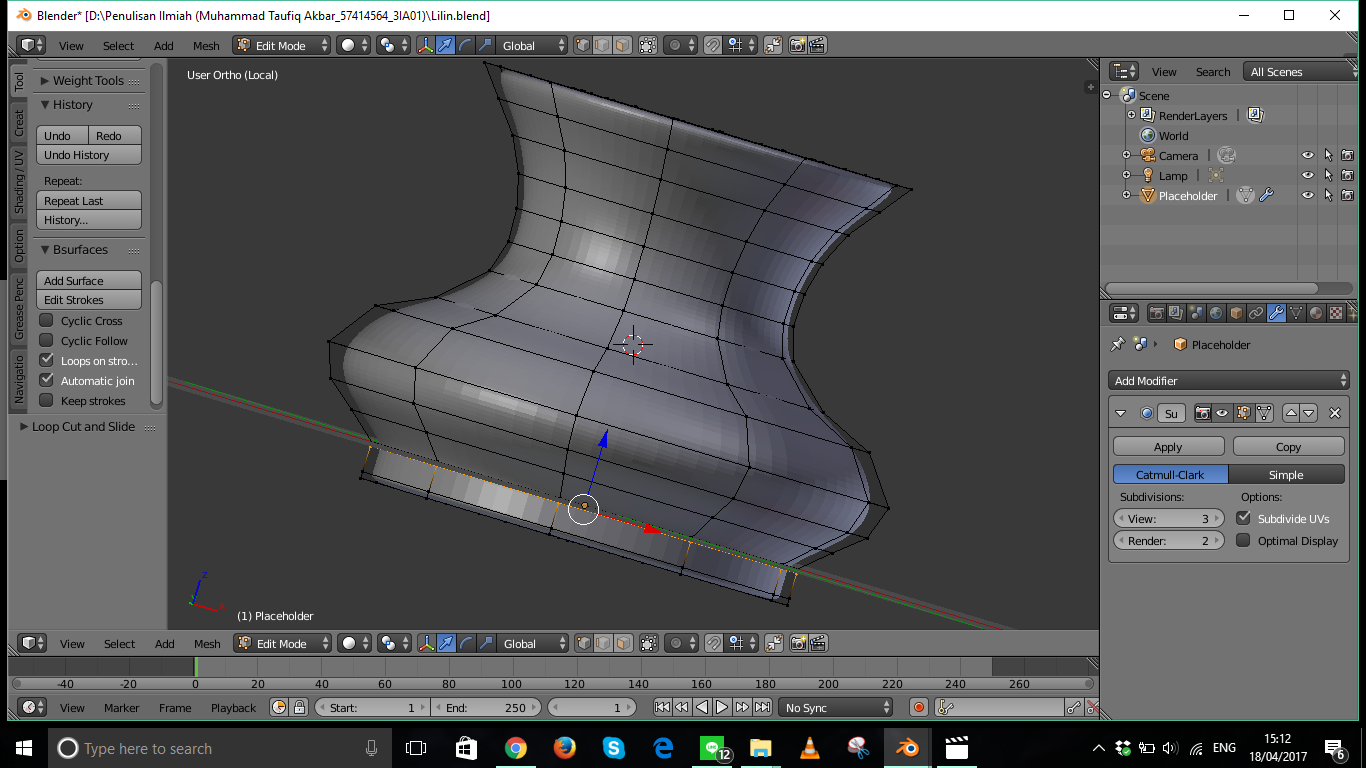1366x768 pixels.
Task: Switch to the Options tool tab
Action: [19, 245]
